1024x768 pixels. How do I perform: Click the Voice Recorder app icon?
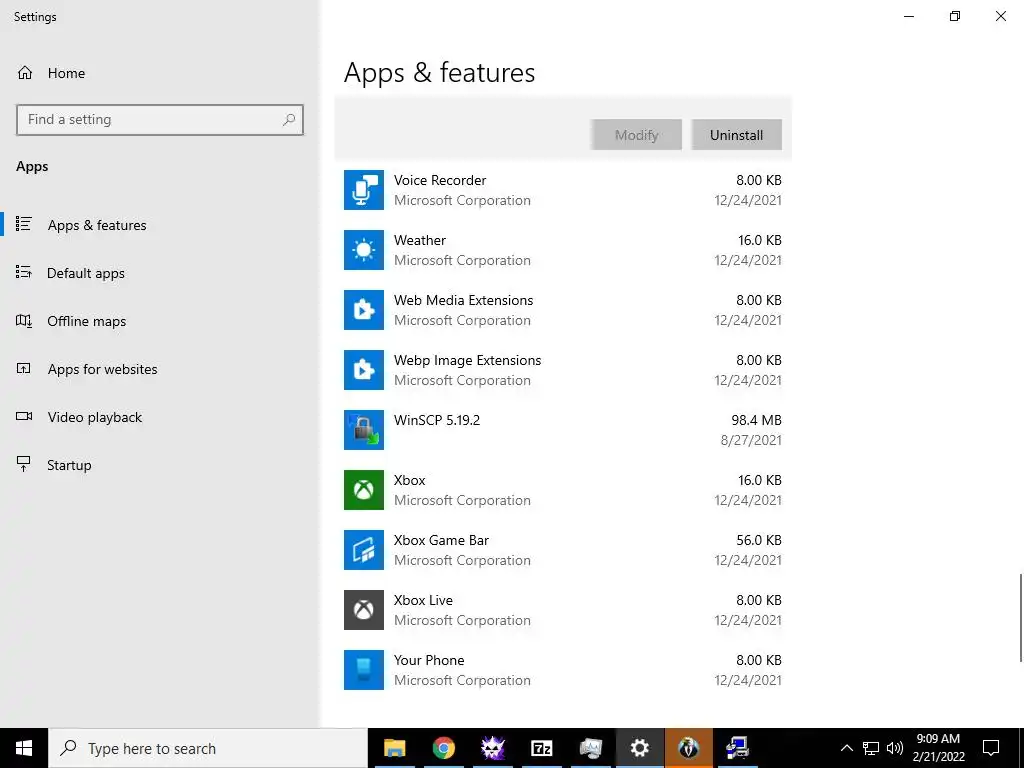pos(364,190)
